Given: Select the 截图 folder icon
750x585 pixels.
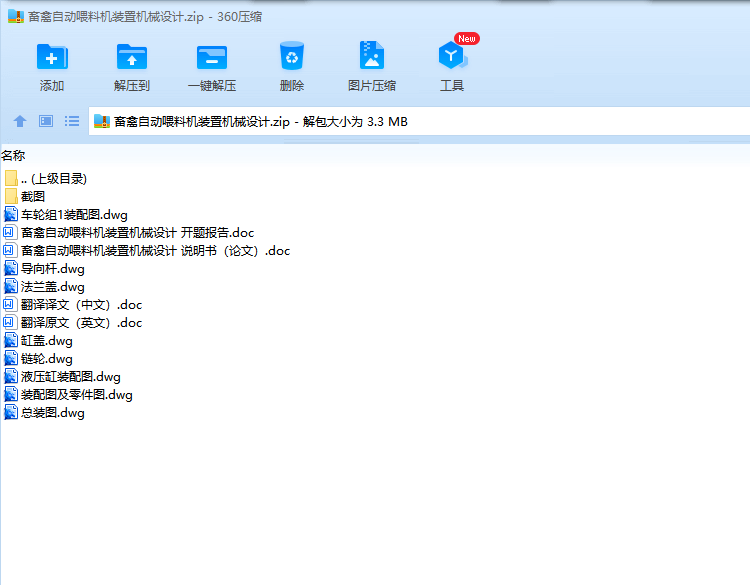Looking at the screenshot, I should click(11, 196).
